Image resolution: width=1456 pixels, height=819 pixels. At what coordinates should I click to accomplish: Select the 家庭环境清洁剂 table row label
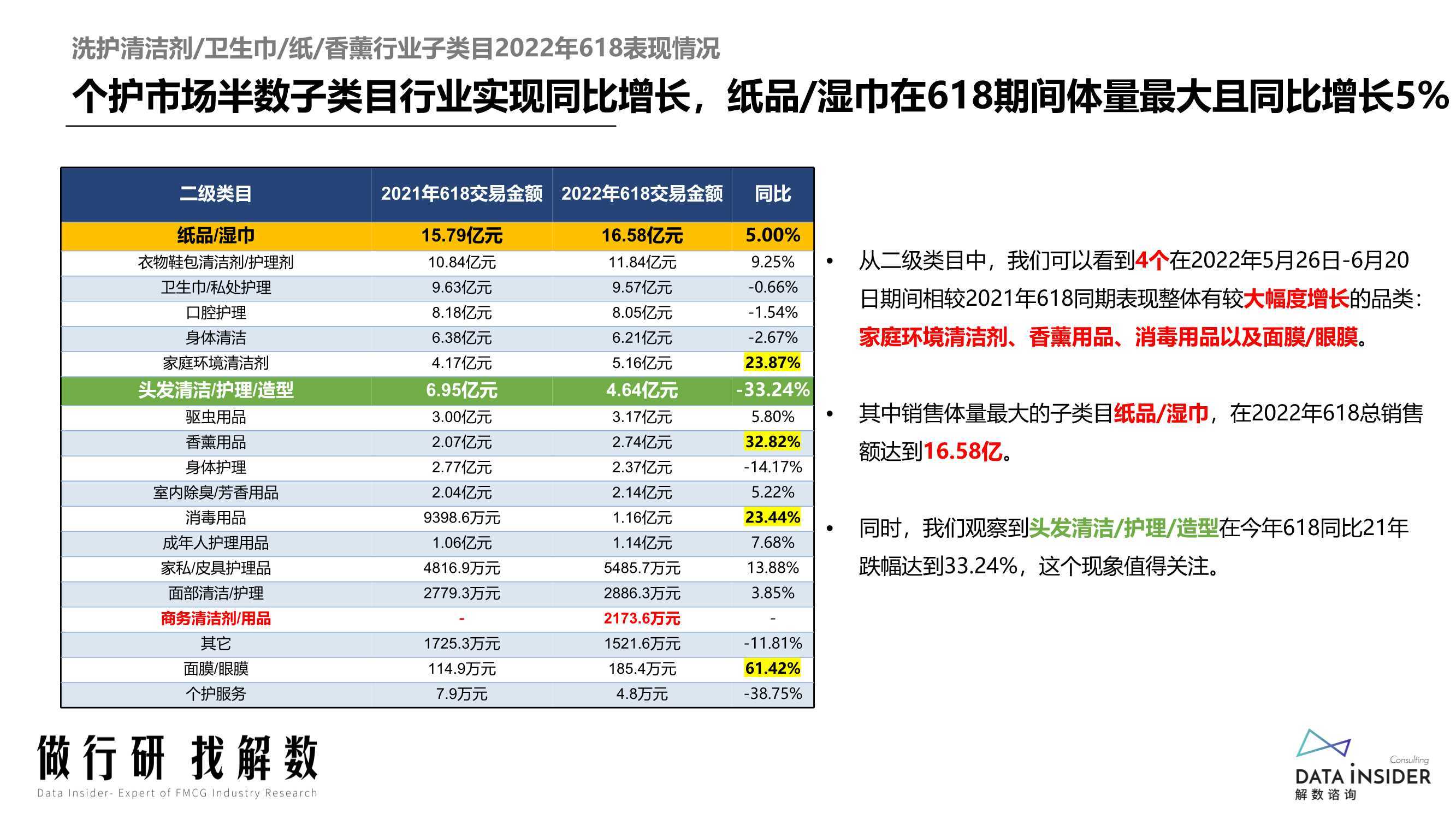216,363
